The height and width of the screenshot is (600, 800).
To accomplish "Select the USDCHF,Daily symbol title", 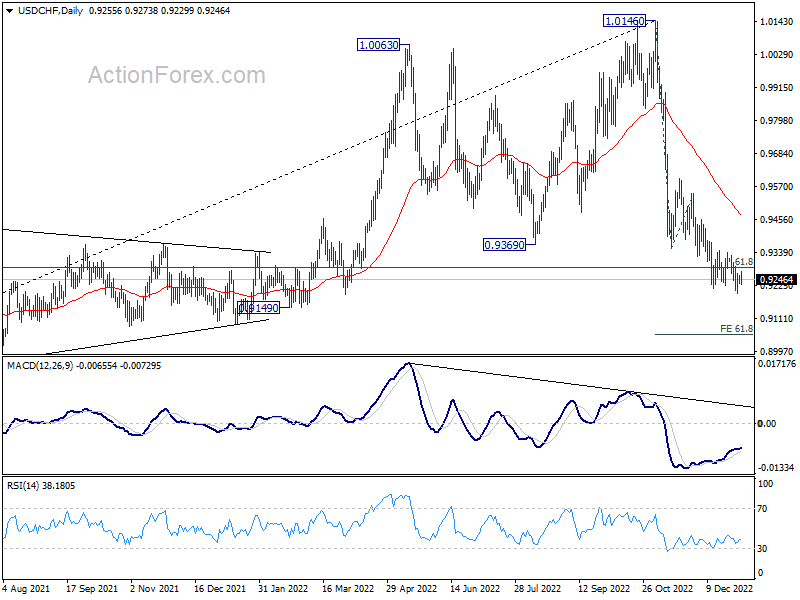I will click(51, 10).
